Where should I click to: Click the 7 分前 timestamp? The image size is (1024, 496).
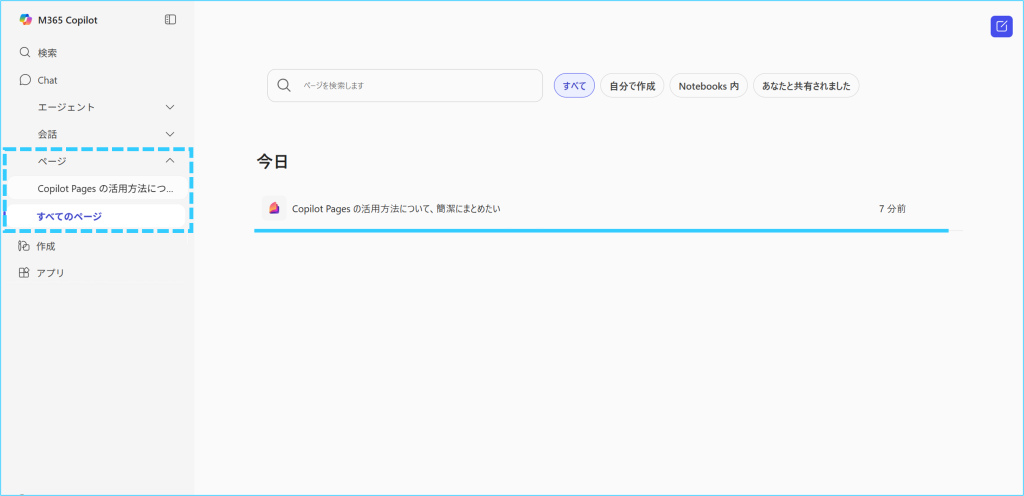pyautogui.click(x=892, y=209)
